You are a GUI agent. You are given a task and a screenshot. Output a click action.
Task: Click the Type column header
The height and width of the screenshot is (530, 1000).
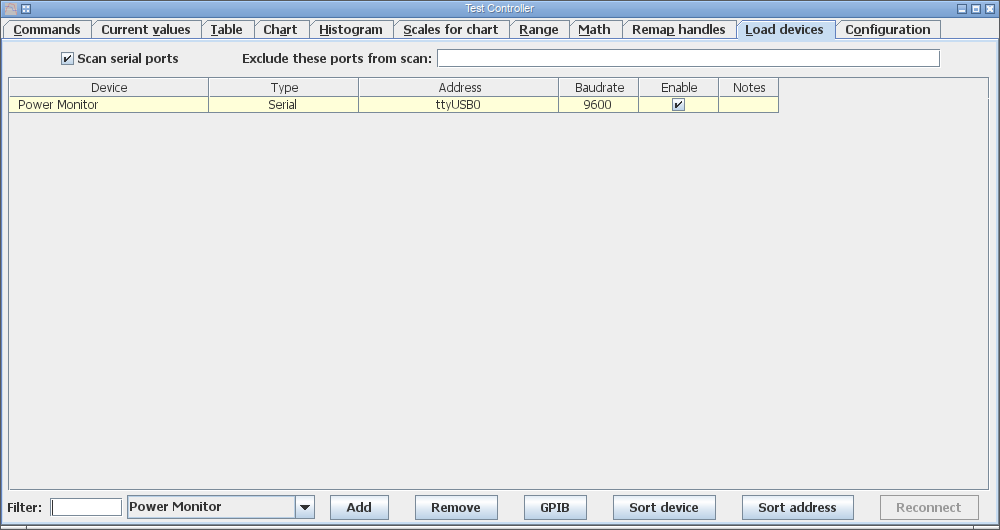284,87
